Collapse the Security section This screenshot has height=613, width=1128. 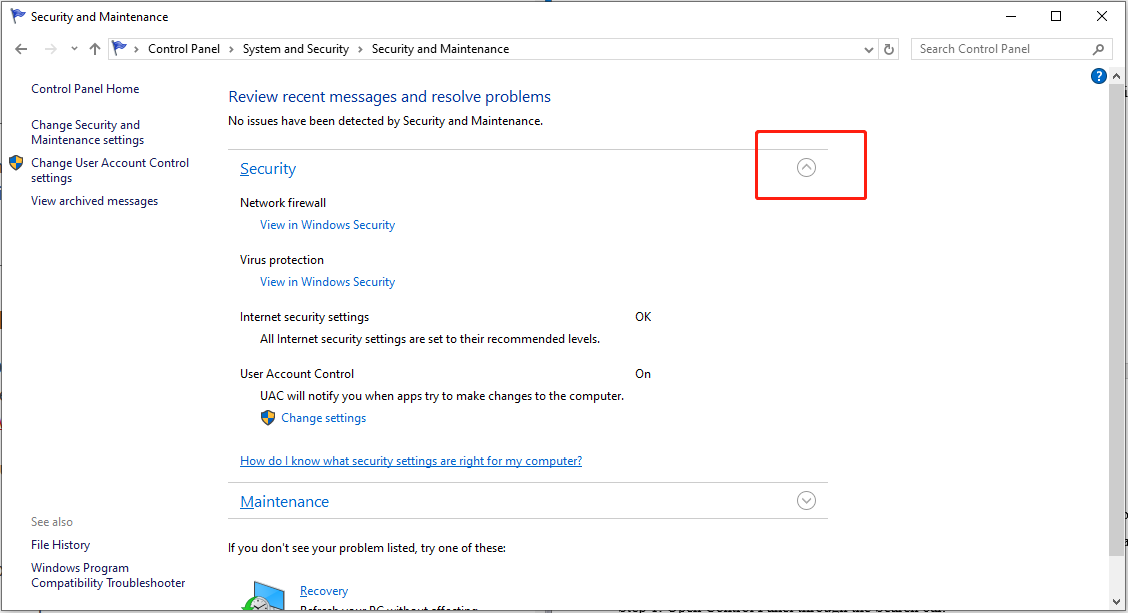(x=806, y=168)
